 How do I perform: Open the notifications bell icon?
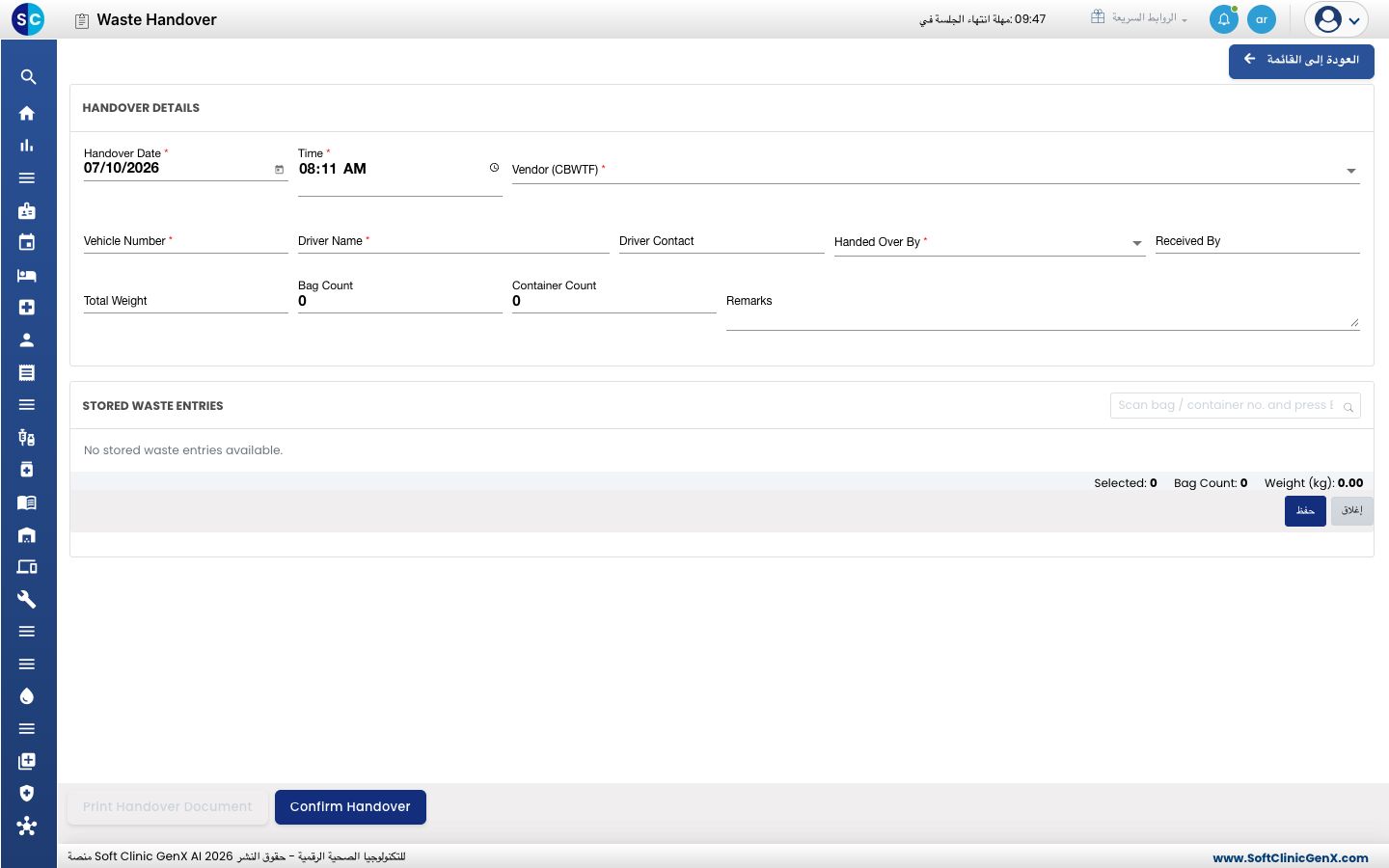[x=1224, y=19]
